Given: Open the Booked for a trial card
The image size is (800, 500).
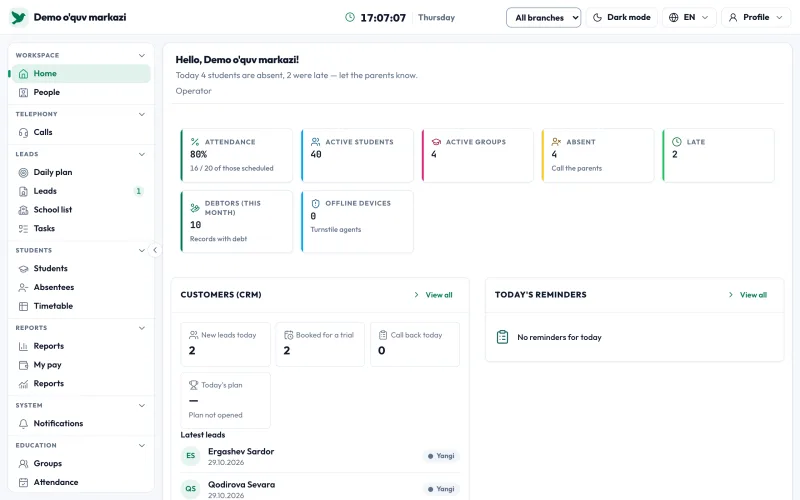Looking at the screenshot, I should pyautogui.click(x=320, y=344).
